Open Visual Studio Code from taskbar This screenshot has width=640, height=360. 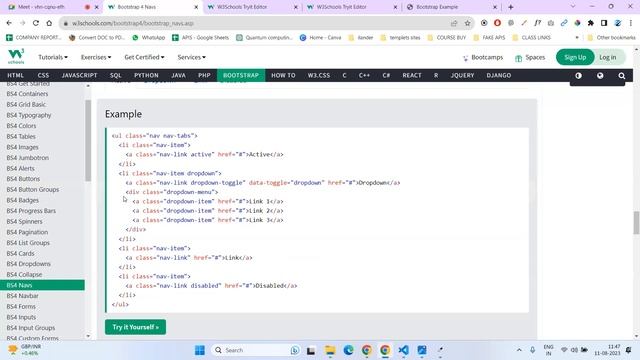403,350
